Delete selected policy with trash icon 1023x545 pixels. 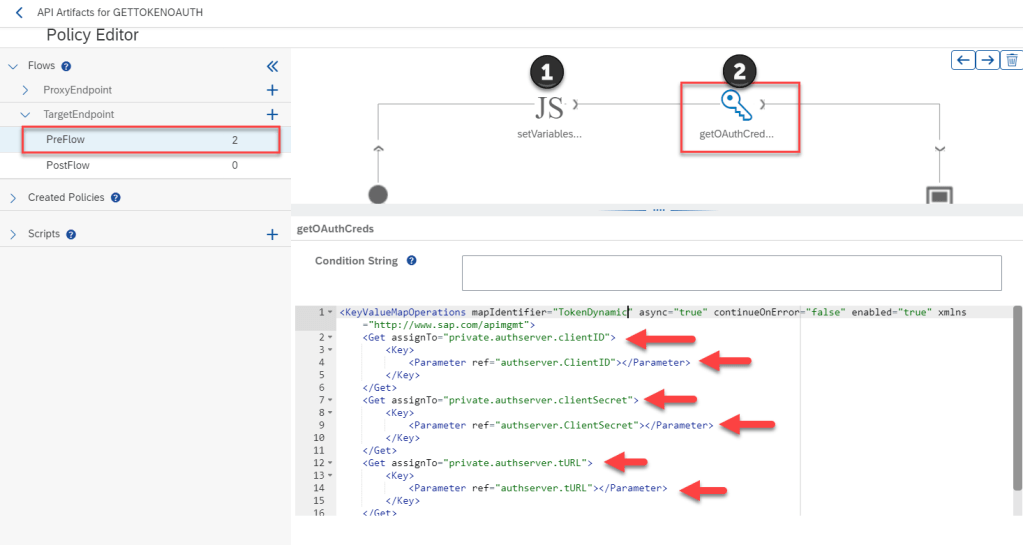tap(1011, 60)
